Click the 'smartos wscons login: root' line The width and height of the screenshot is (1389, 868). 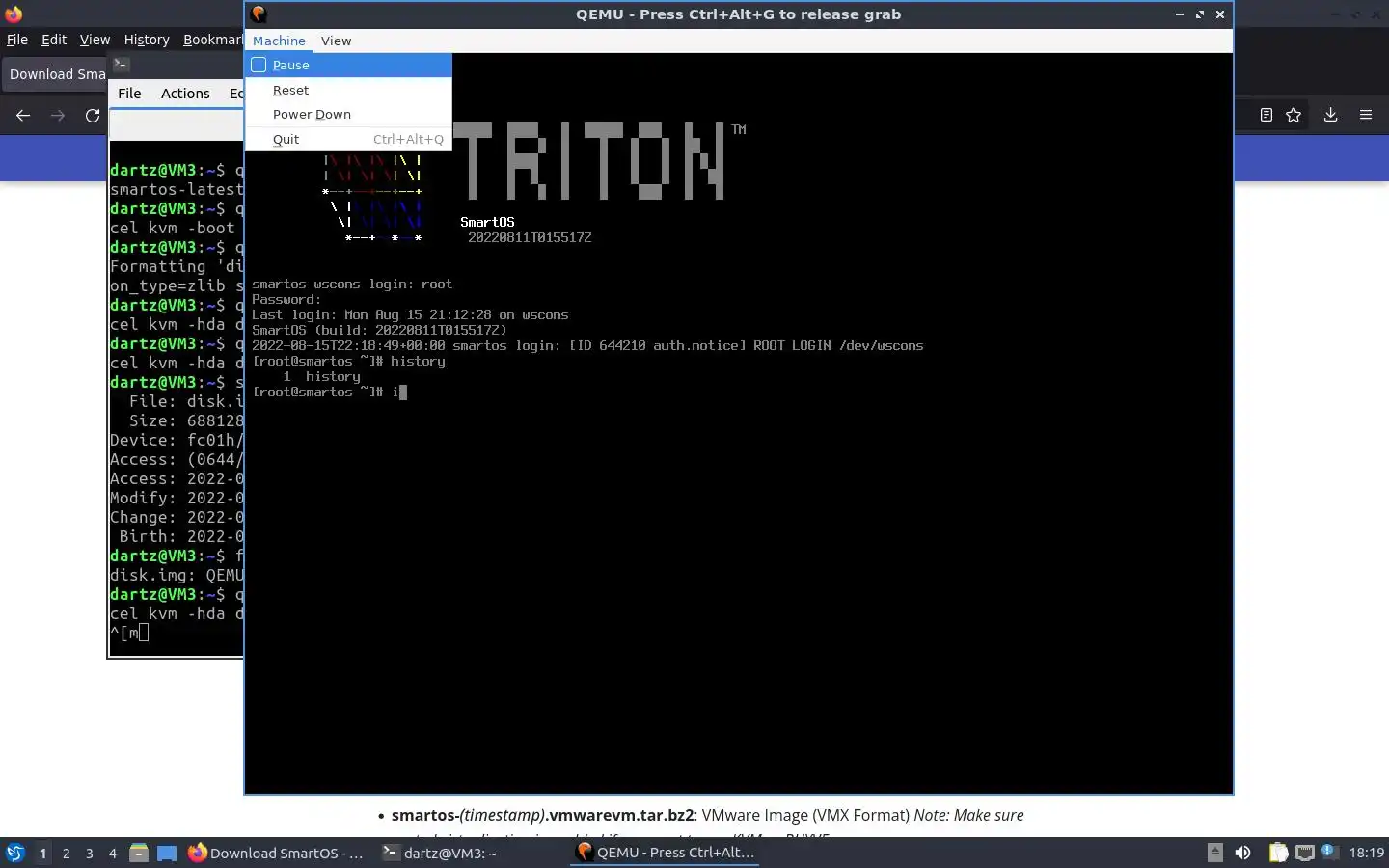[x=352, y=284]
